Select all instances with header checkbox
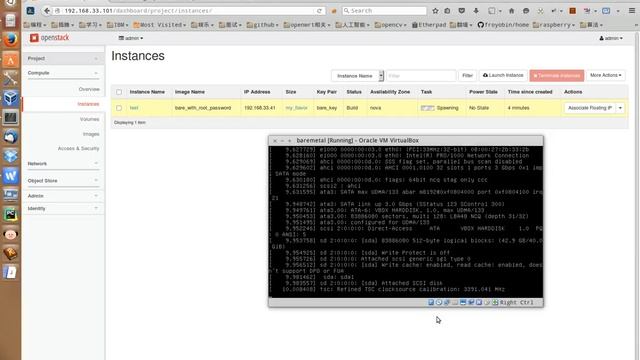The height and width of the screenshot is (360, 640). click(x=119, y=92)
